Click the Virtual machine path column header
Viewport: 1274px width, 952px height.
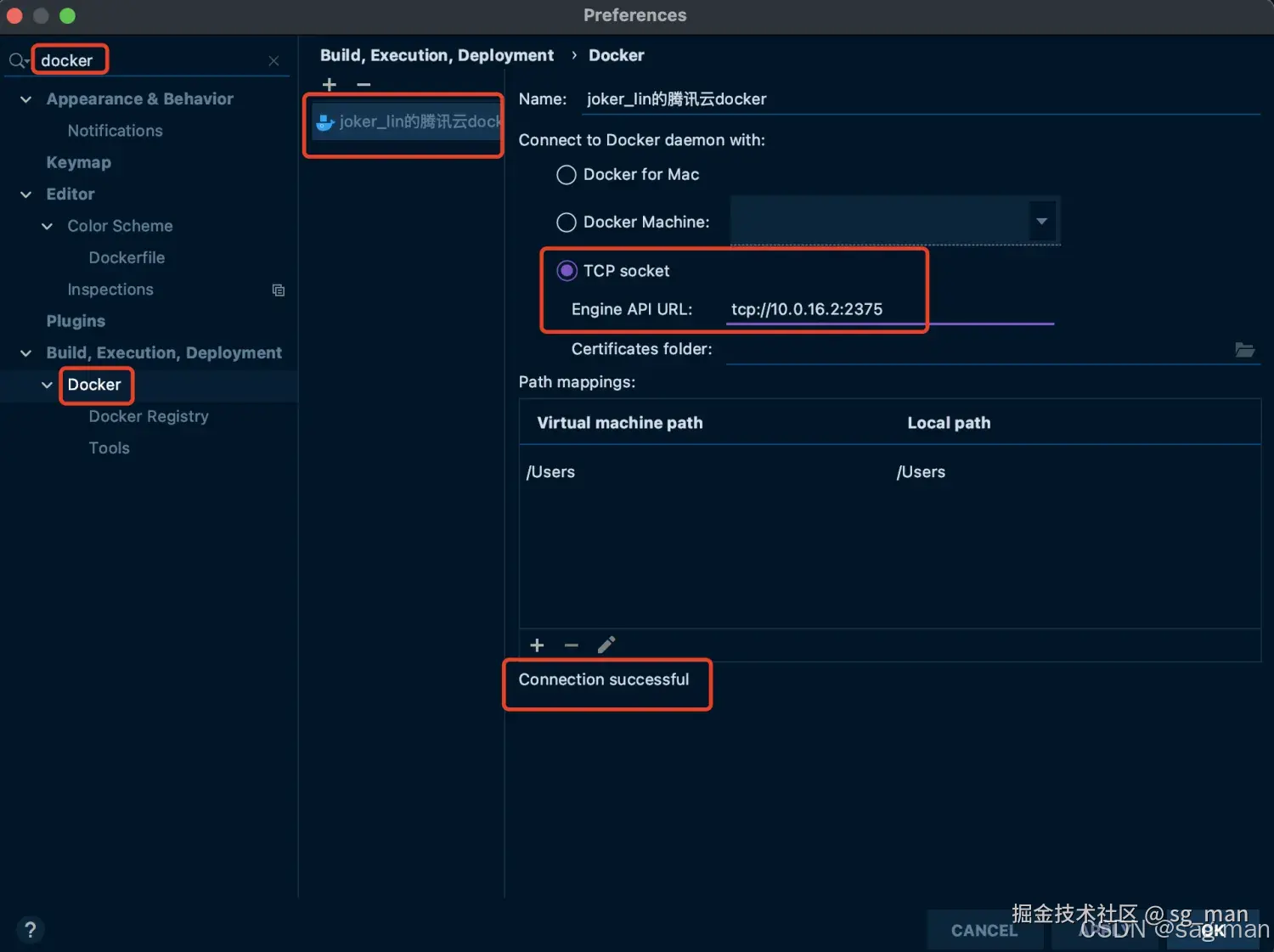pyautogui.click(x=619, y=423)
